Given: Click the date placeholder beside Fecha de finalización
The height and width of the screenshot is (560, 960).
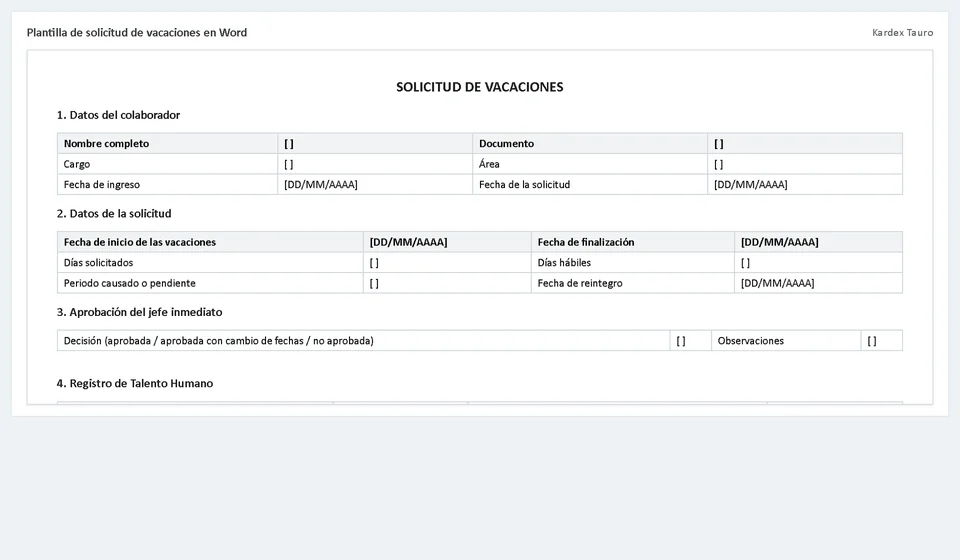Looking at the screenshot, I should coord(818,242).
